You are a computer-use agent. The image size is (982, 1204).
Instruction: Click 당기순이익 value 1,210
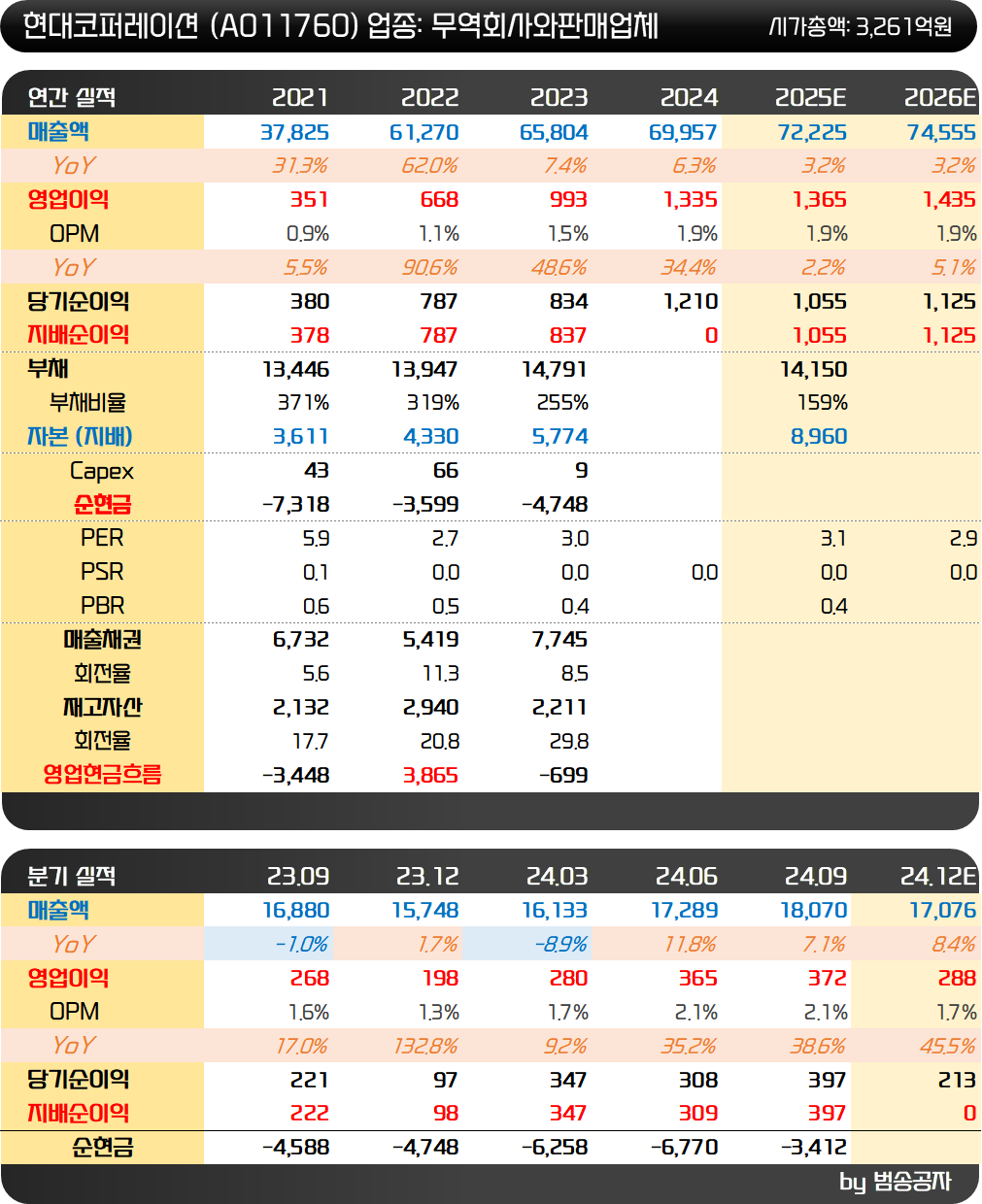pyautogui.click(x=691, y=302)
